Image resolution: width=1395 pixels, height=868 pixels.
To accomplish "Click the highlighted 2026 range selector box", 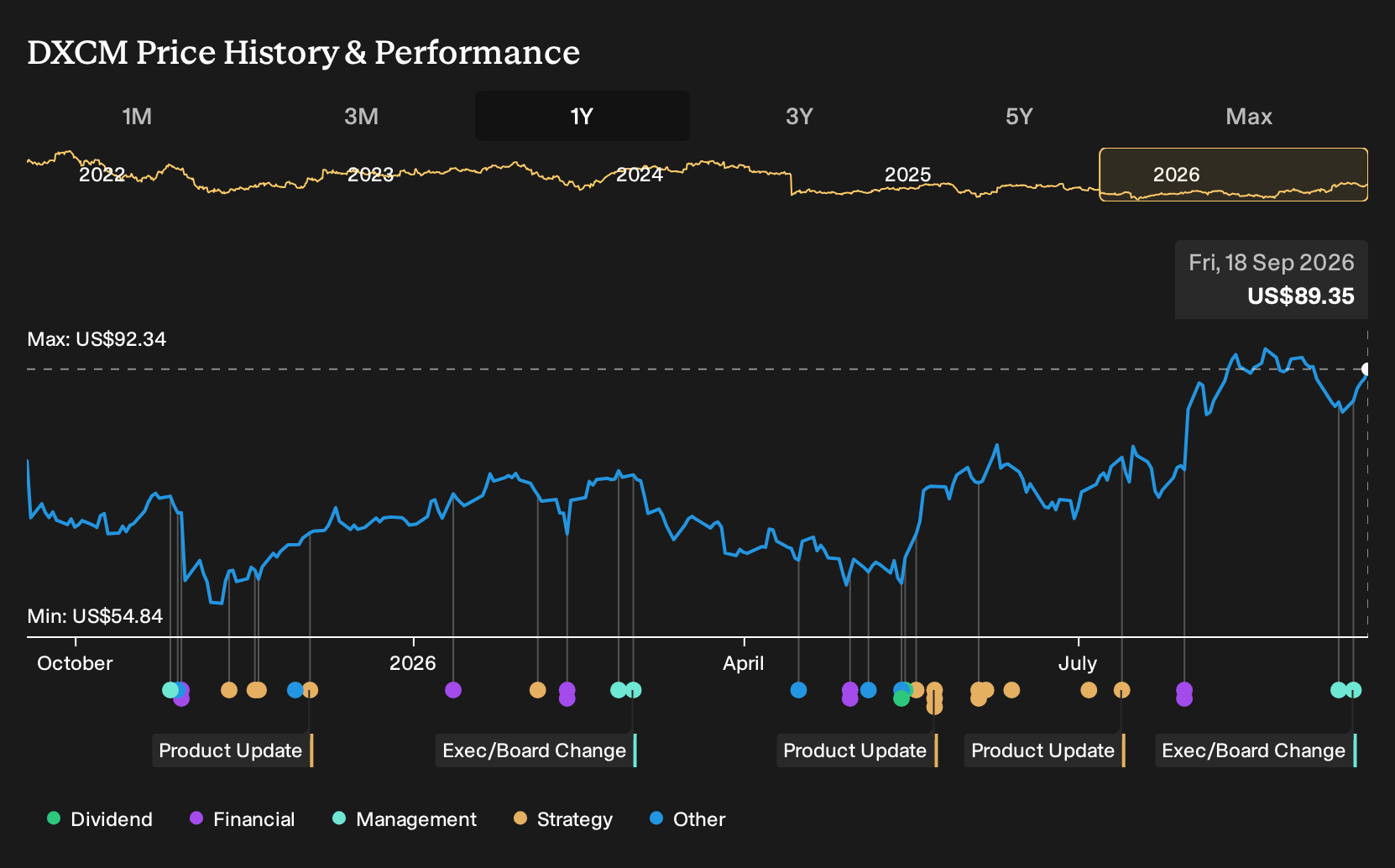I will [x=1233, y=175].
